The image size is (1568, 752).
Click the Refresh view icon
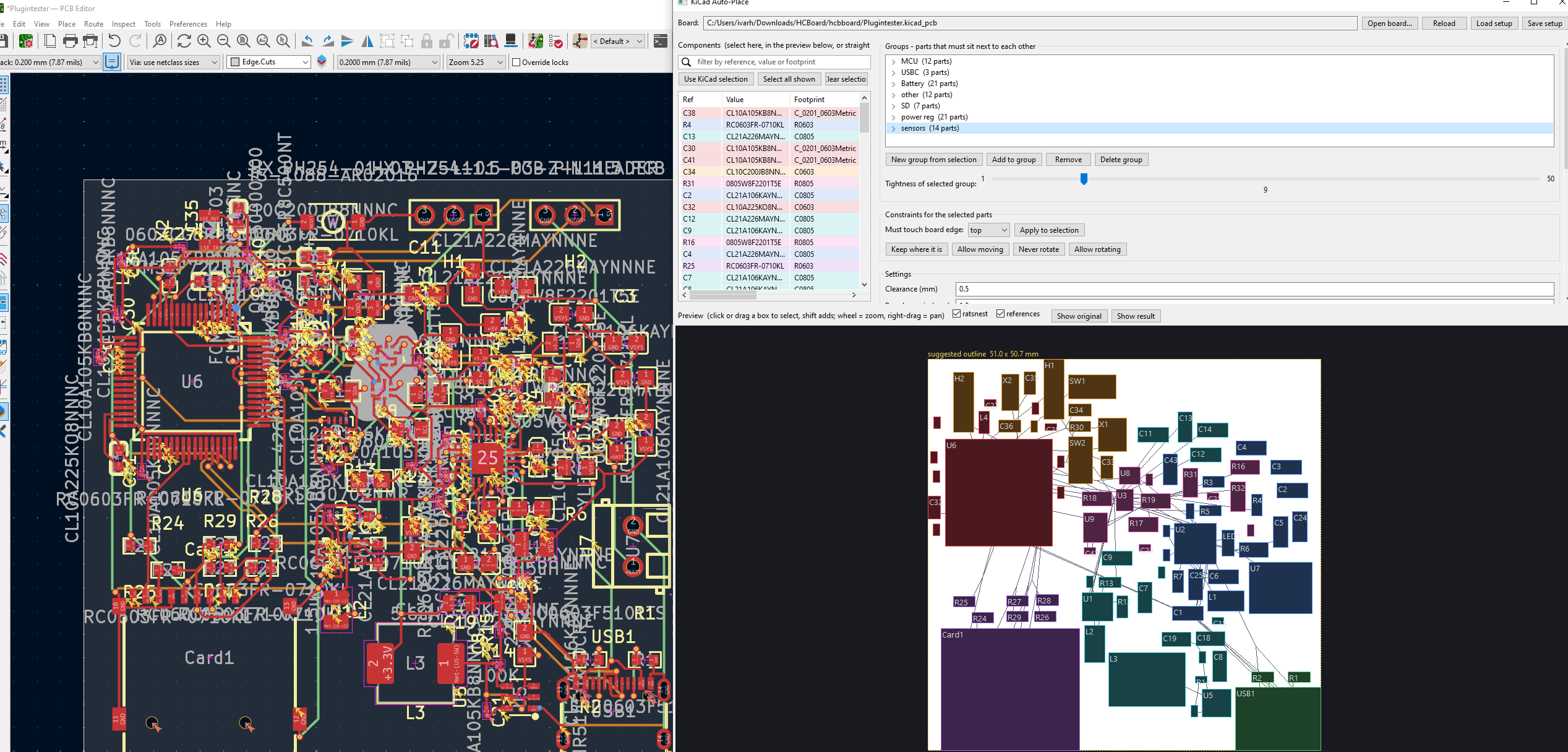[x=184, y=41]
